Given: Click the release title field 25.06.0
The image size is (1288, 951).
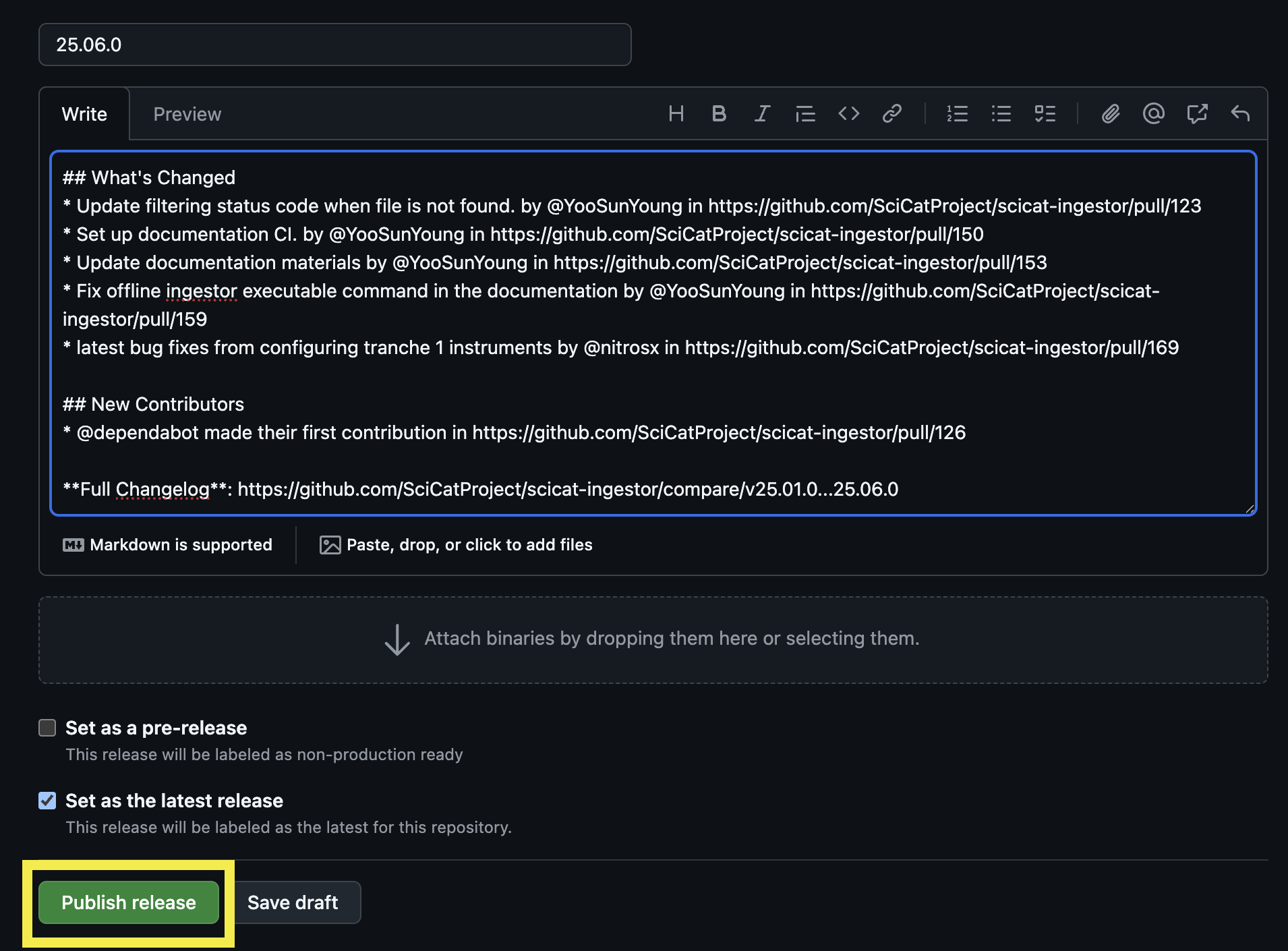Looking at the screenshot, I should click(x=334, y=45).
